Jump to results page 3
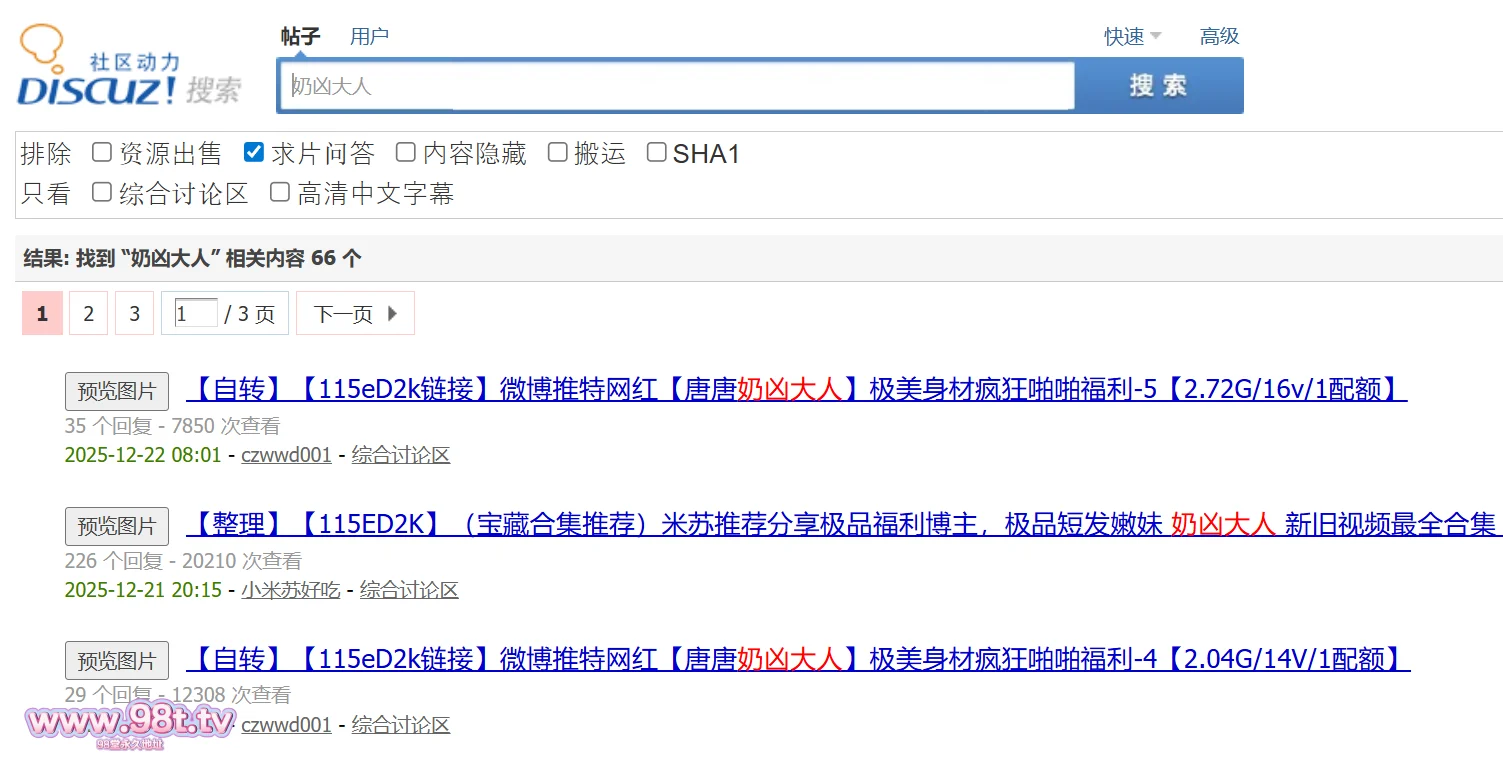 (x=134, y=314)
